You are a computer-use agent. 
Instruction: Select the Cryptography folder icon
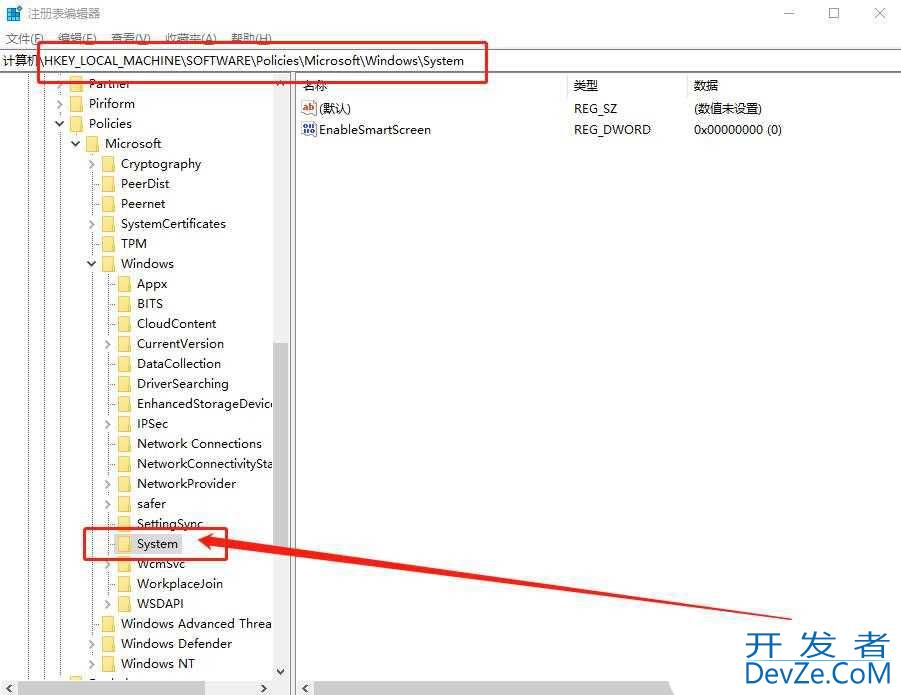coord(109,164)
